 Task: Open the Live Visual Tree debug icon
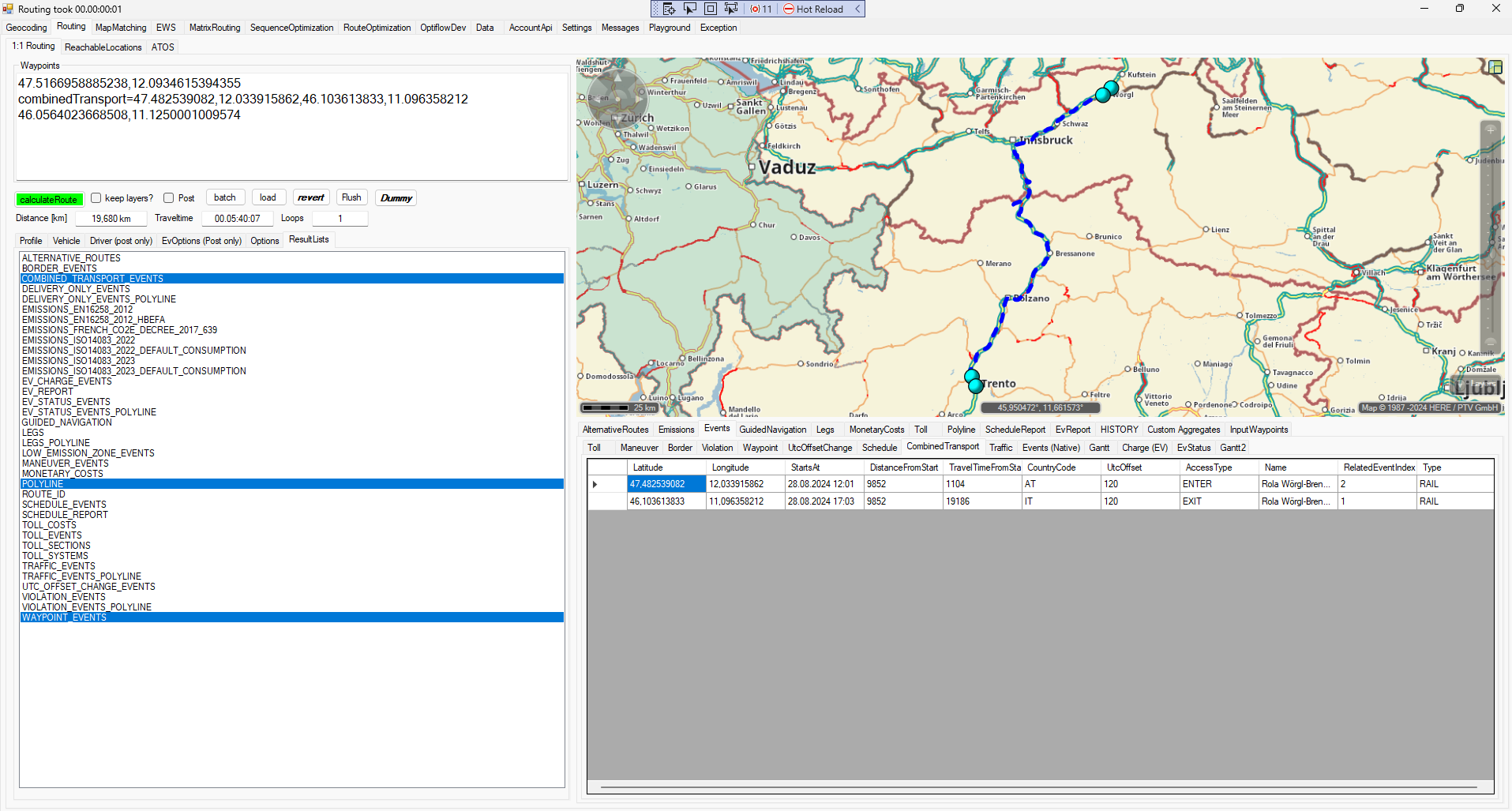[x=669, y=9]
